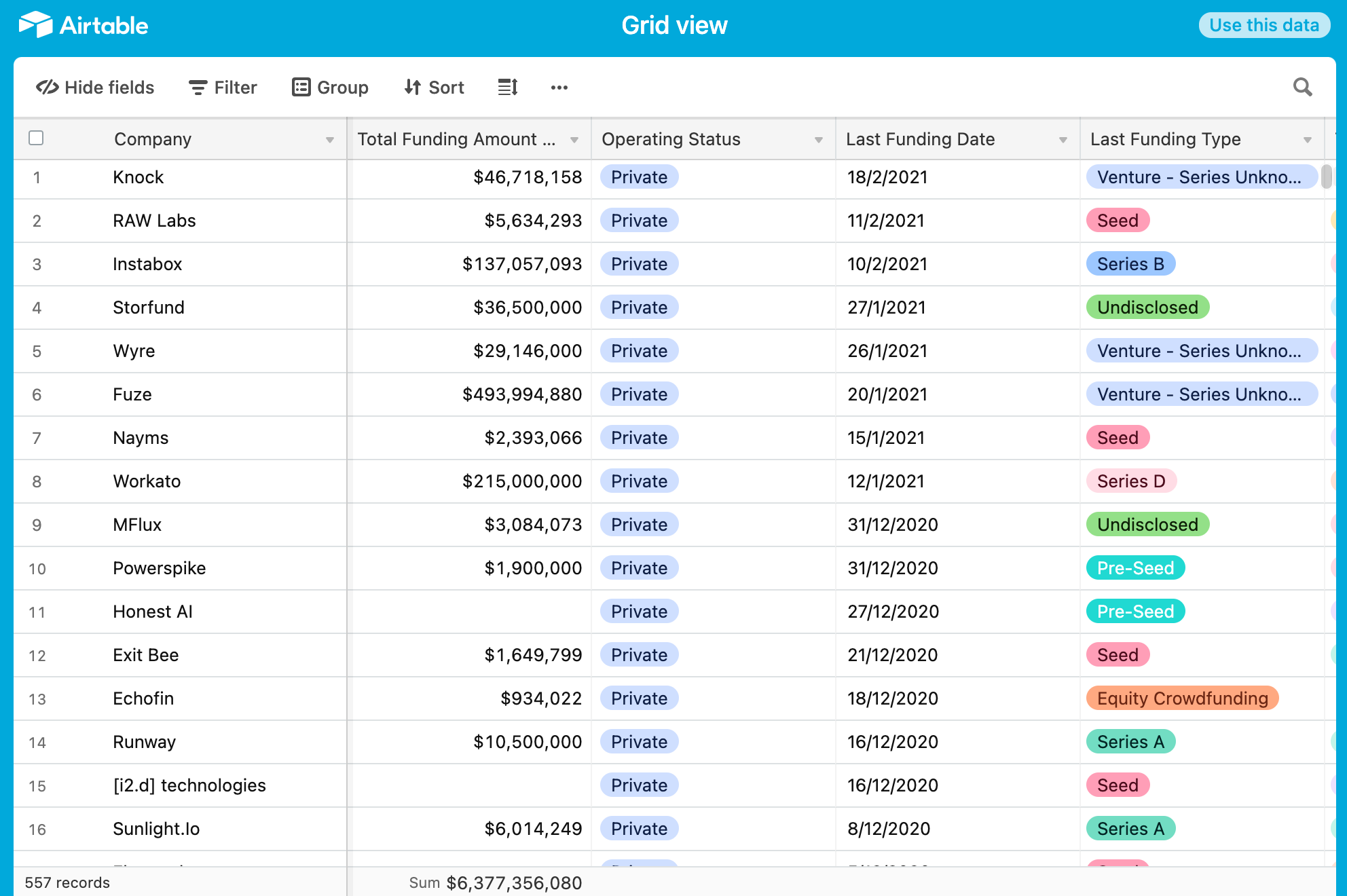Open the Filter menu

pyautogui.click(x=223, y=88)
